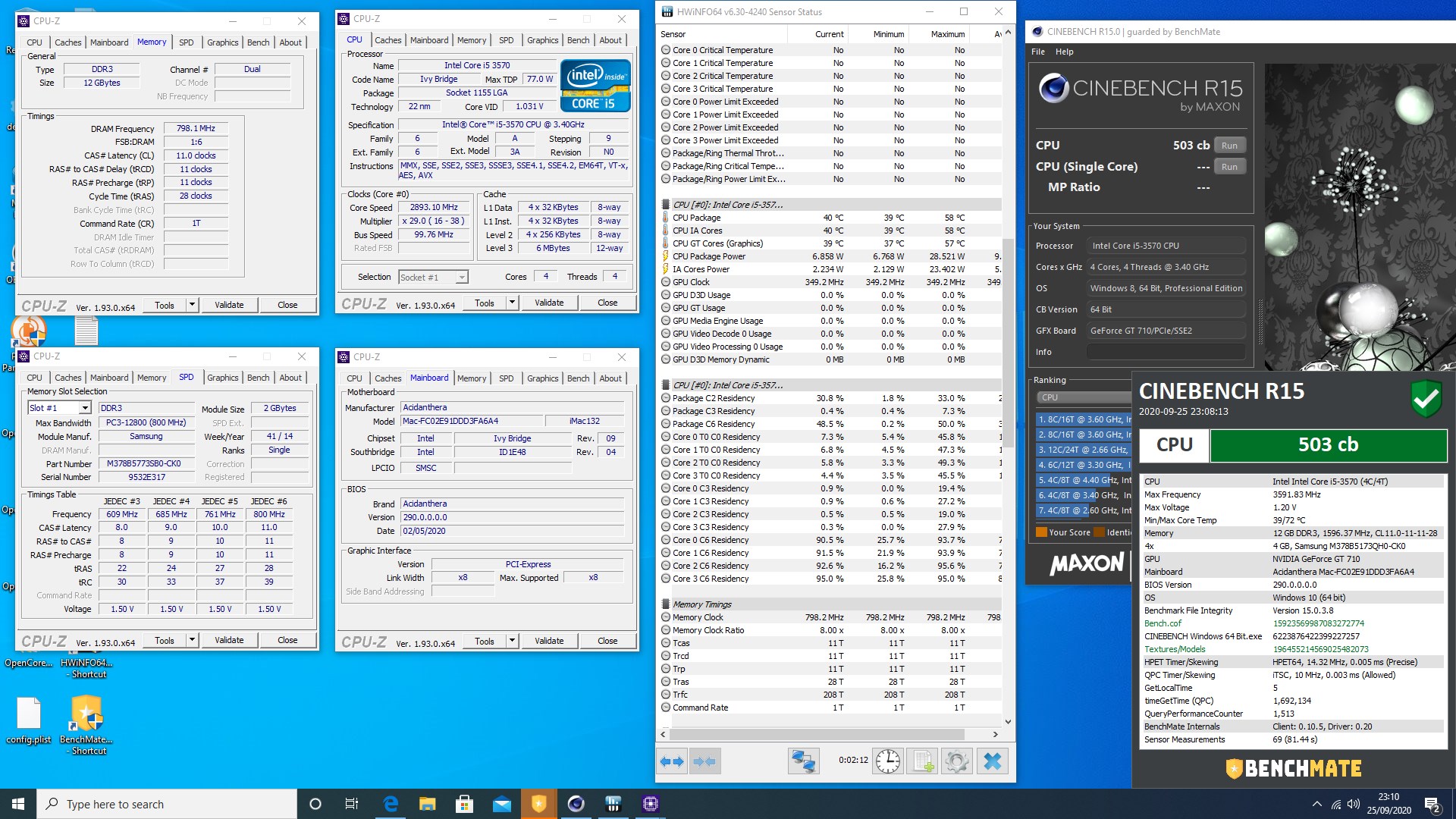Switch to Cinebench taskbar icon

coord(576,804)
